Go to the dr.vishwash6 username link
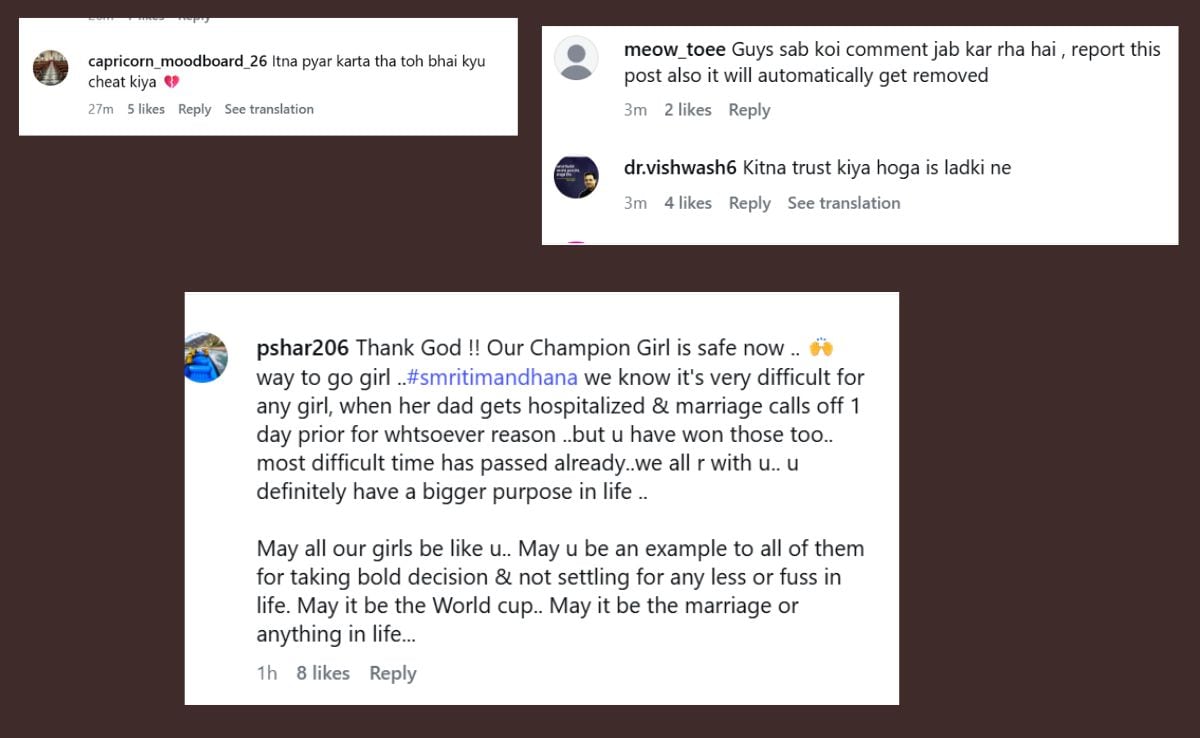The height and width of the screenshot is (738, 1200). tap(680, 168)
